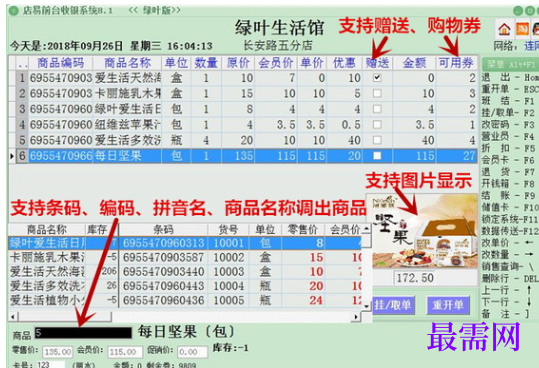
Task: Open the home icon at top right
Action: pyautogui.click(x=504, y=29)
